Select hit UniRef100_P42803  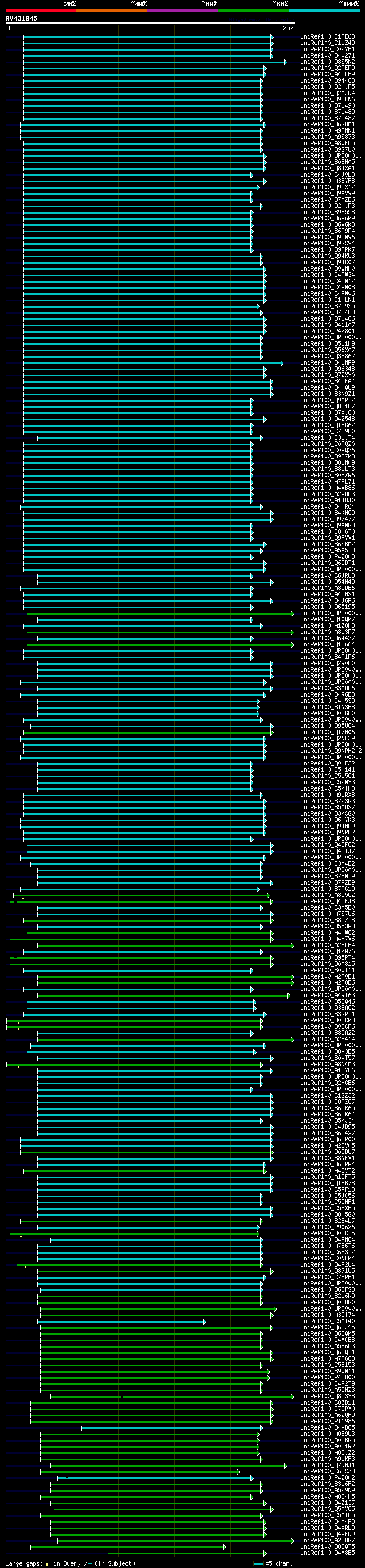(x=327, y=557)
